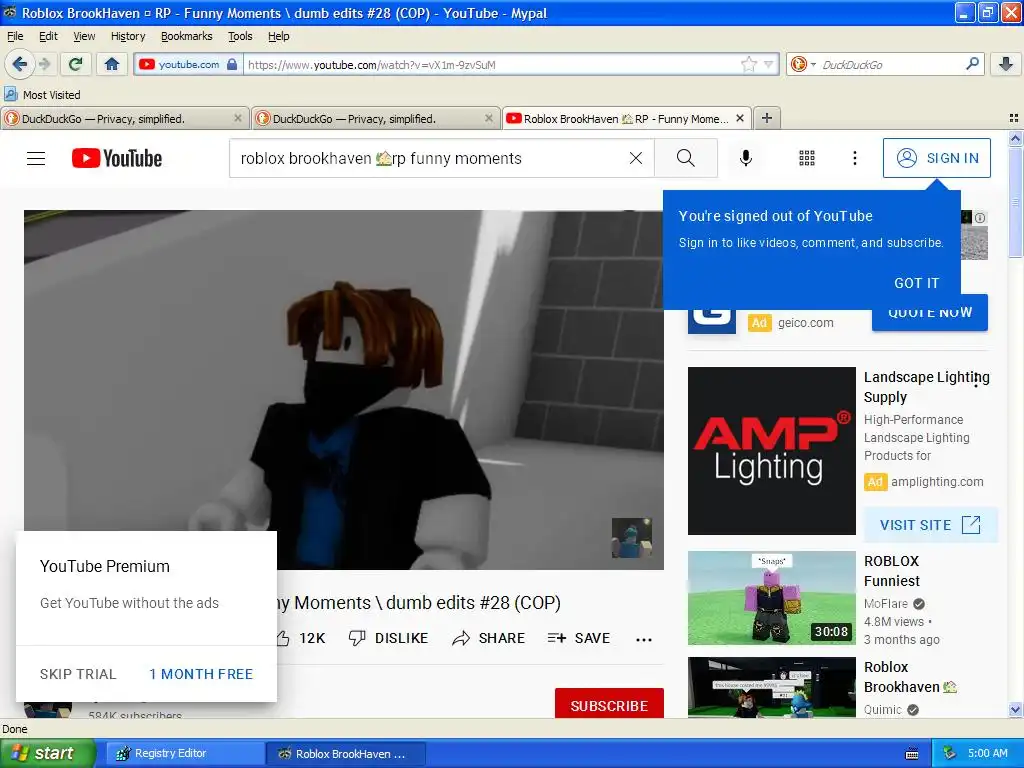Click the ad info icon near top right
This screenshot has height=768, width=1024.
click(x=980, y=218)
